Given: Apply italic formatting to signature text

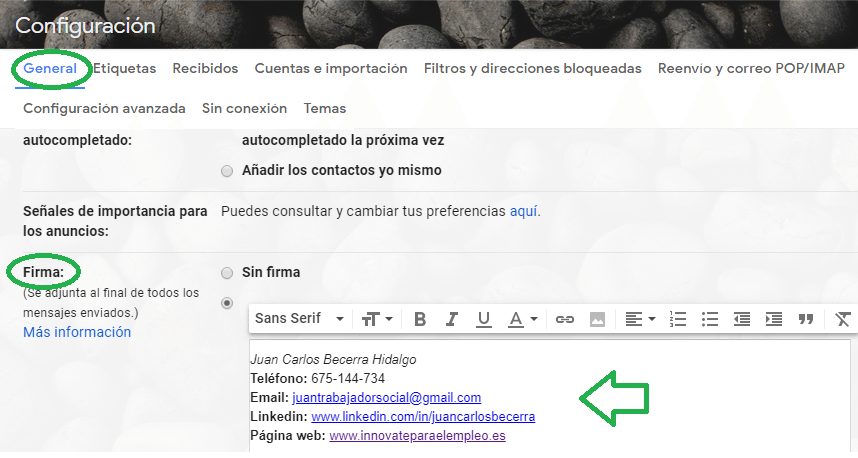Looking at the screenshot, I should (452, 319).
